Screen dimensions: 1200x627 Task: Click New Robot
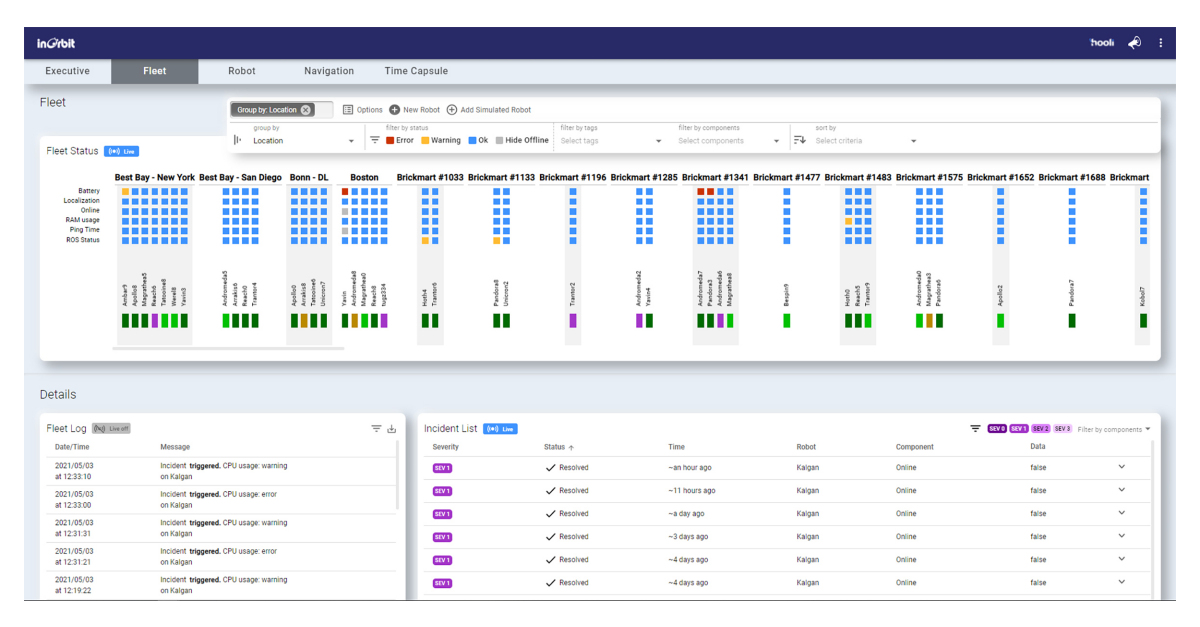(x=415, y=110)
